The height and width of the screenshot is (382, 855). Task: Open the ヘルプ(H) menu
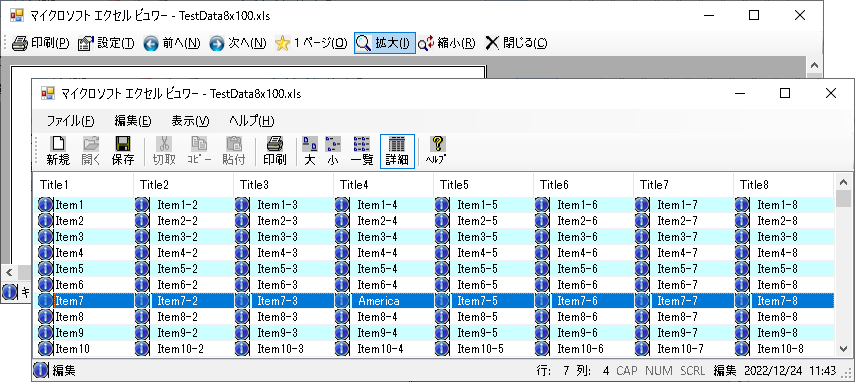tap(251, 121)
